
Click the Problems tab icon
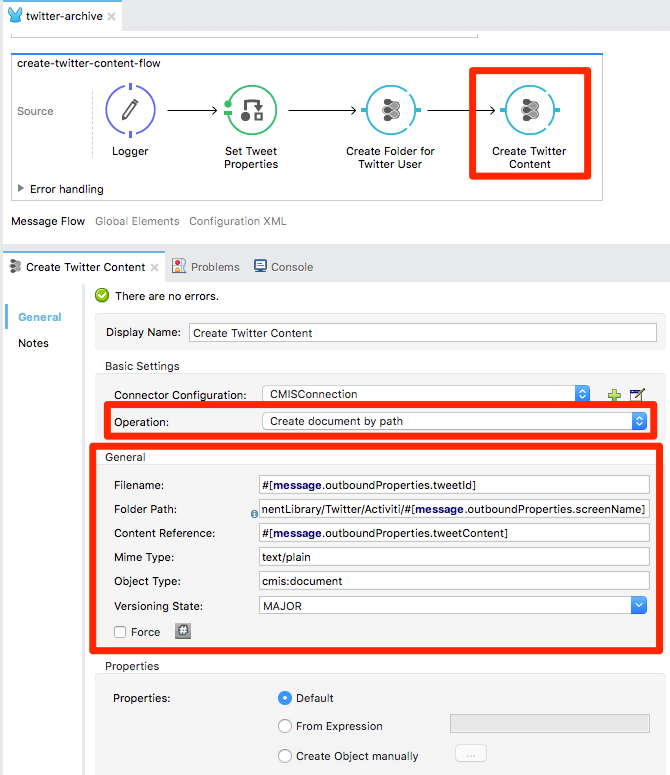click(x=179, y=266)
